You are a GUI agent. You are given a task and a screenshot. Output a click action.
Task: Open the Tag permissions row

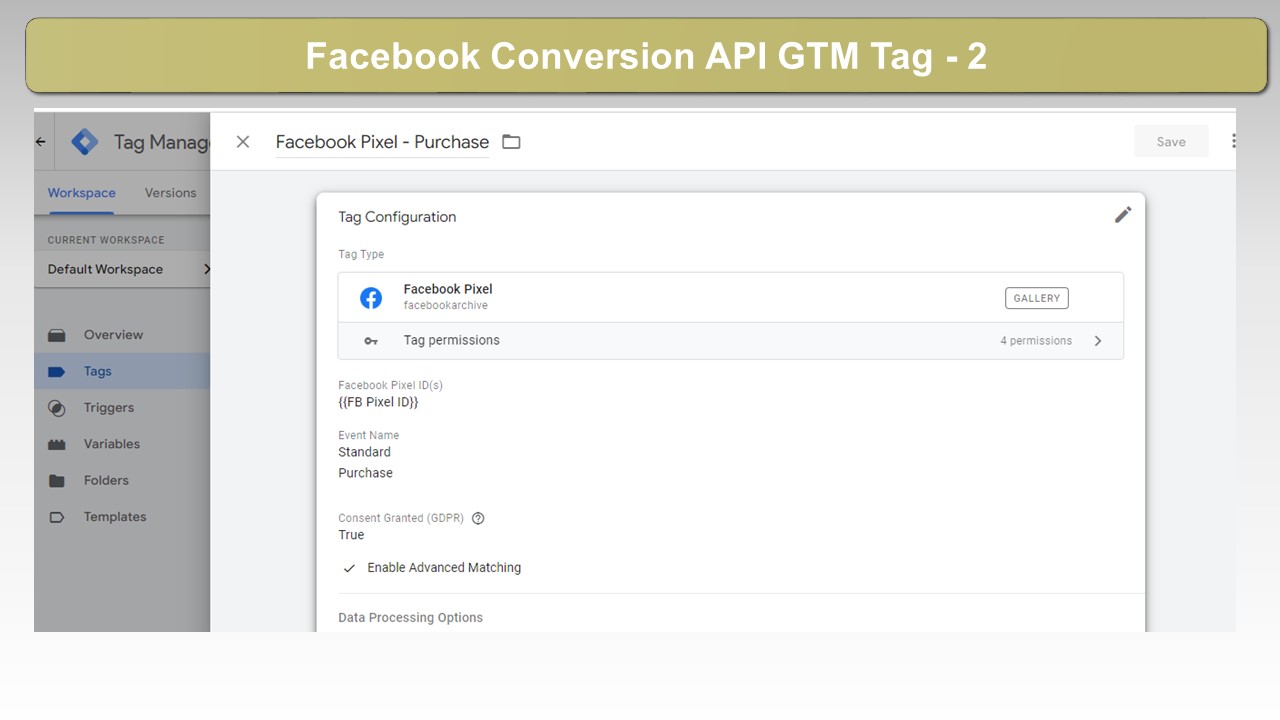click(731, 341)
